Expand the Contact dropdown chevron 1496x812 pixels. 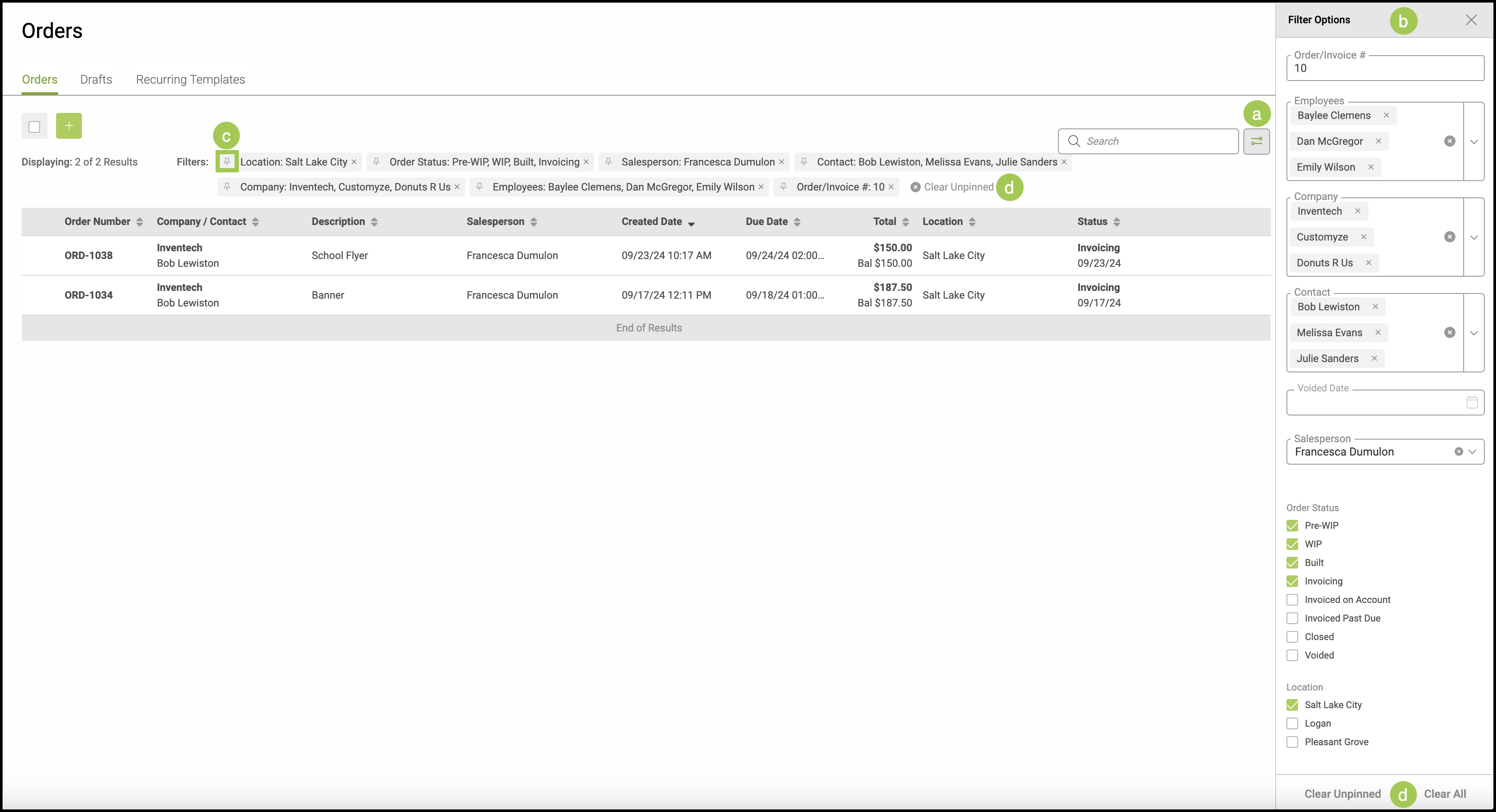pos(1473,333)
